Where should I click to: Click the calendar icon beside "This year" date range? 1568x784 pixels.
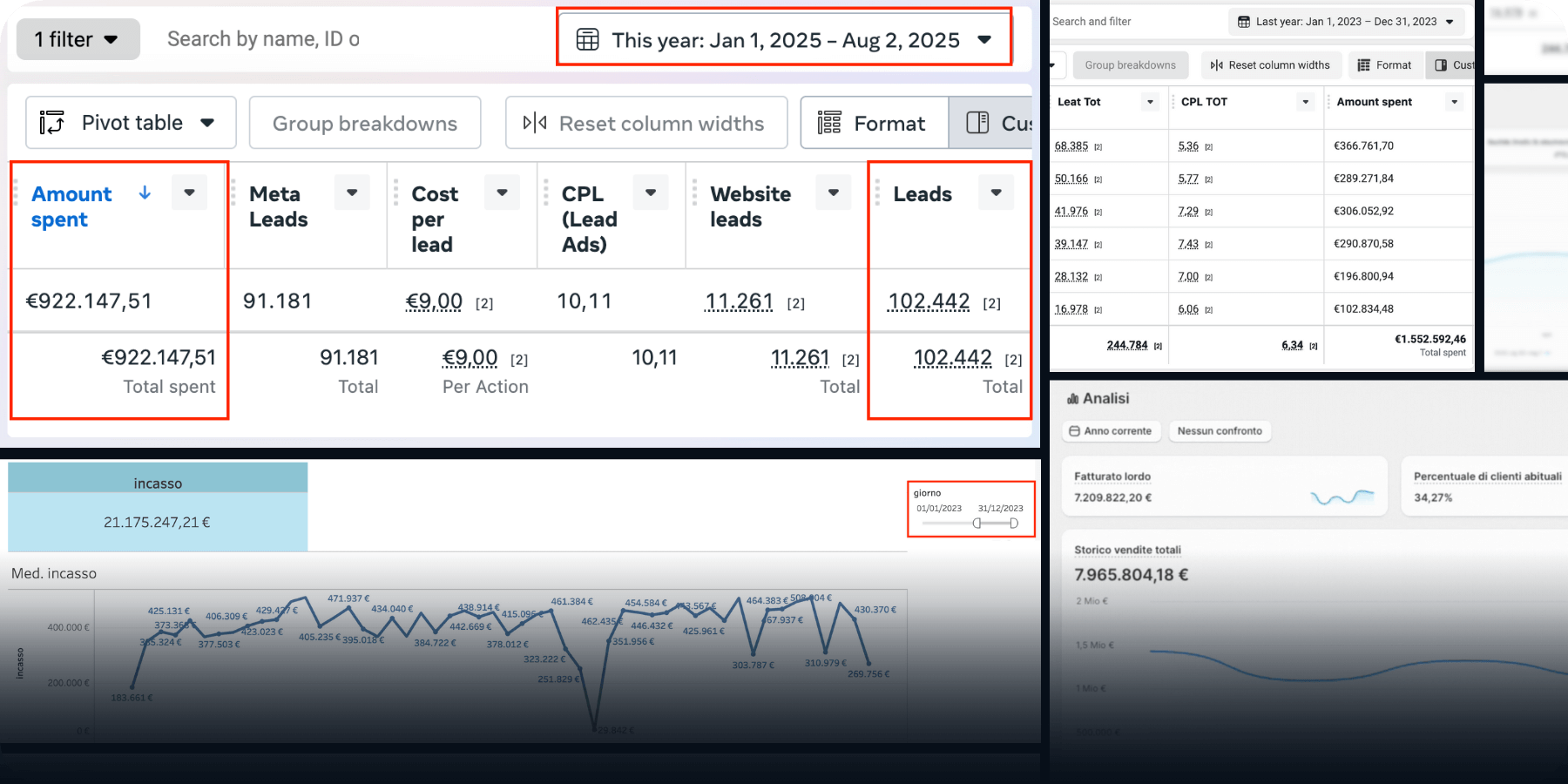(x=588, y=40)
